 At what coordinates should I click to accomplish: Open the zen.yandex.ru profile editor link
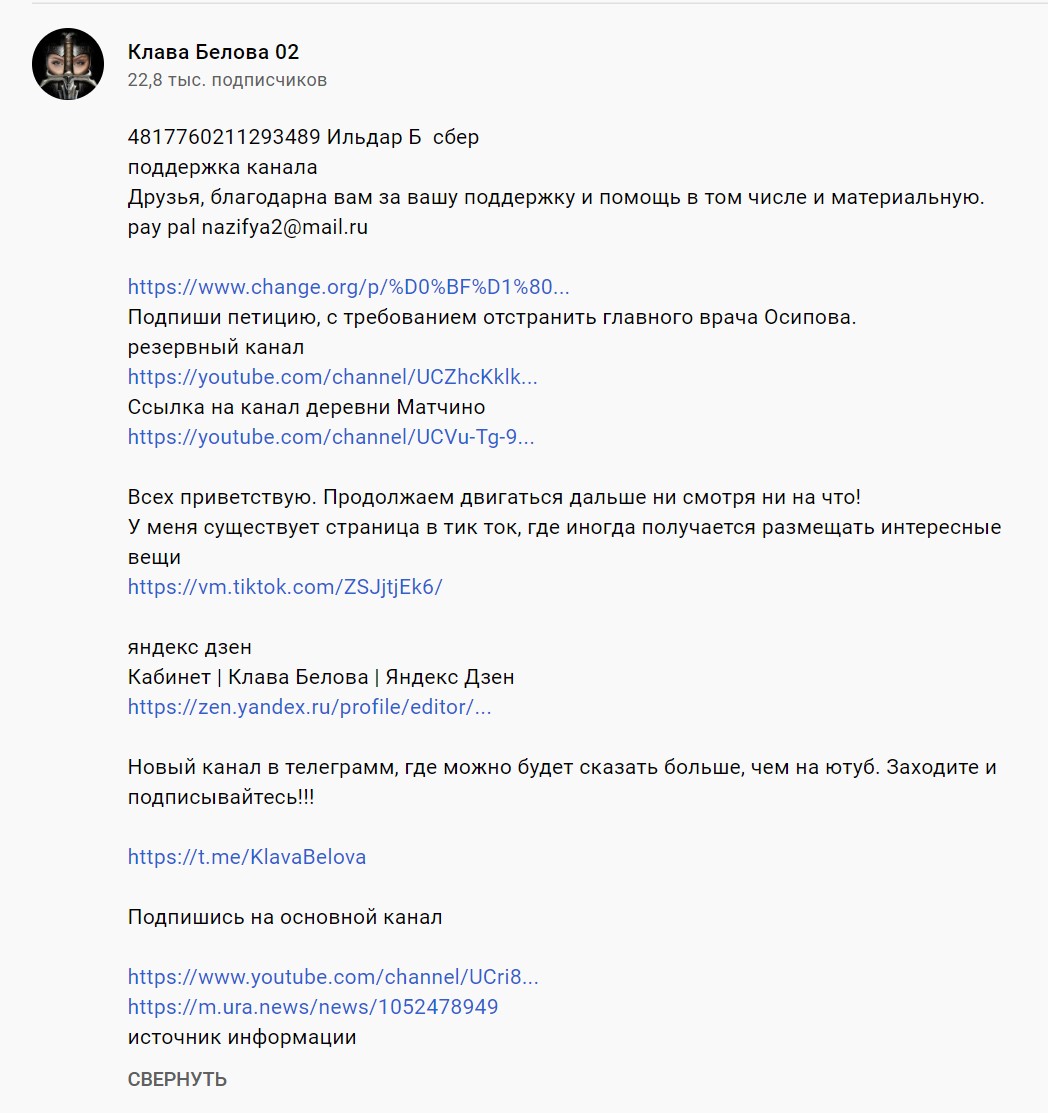(x=310, y=707)
